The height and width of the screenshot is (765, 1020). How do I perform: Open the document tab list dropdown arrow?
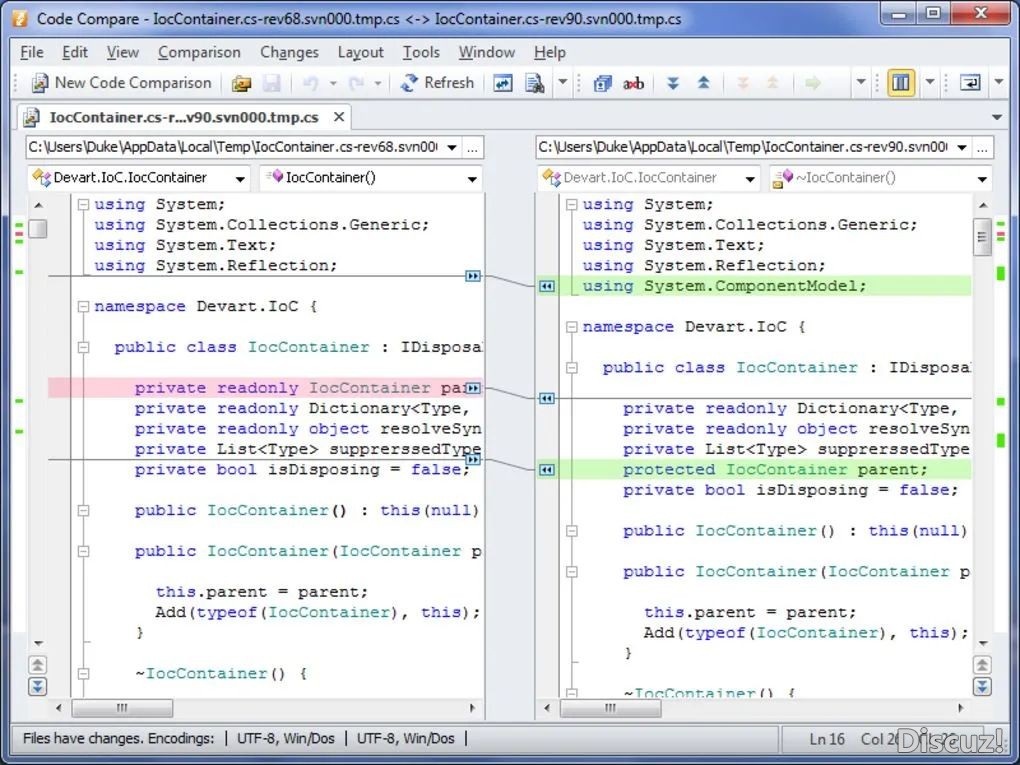click(x=997, y=118)
